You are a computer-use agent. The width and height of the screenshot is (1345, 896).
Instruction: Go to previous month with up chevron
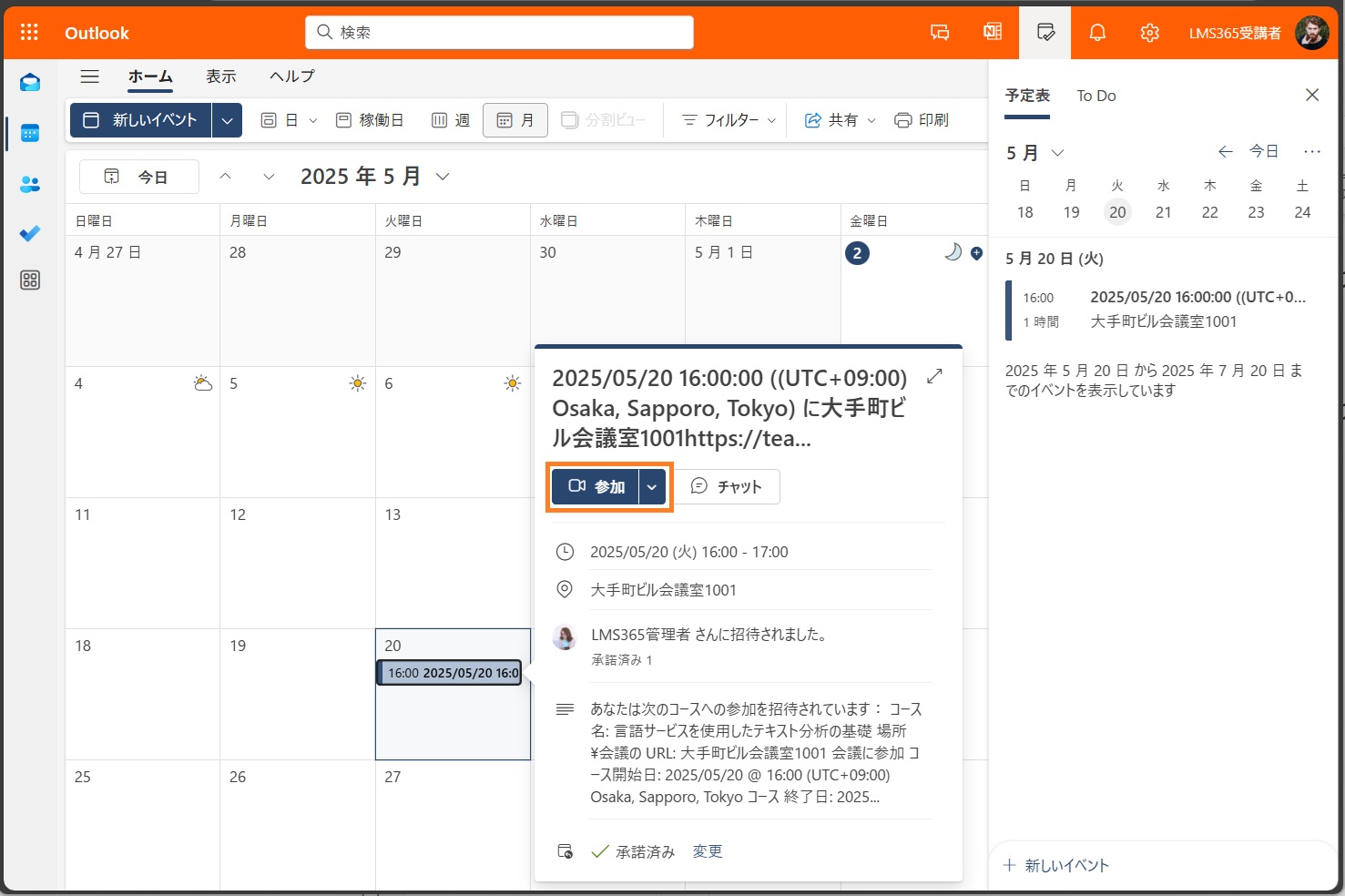point(225,176)
